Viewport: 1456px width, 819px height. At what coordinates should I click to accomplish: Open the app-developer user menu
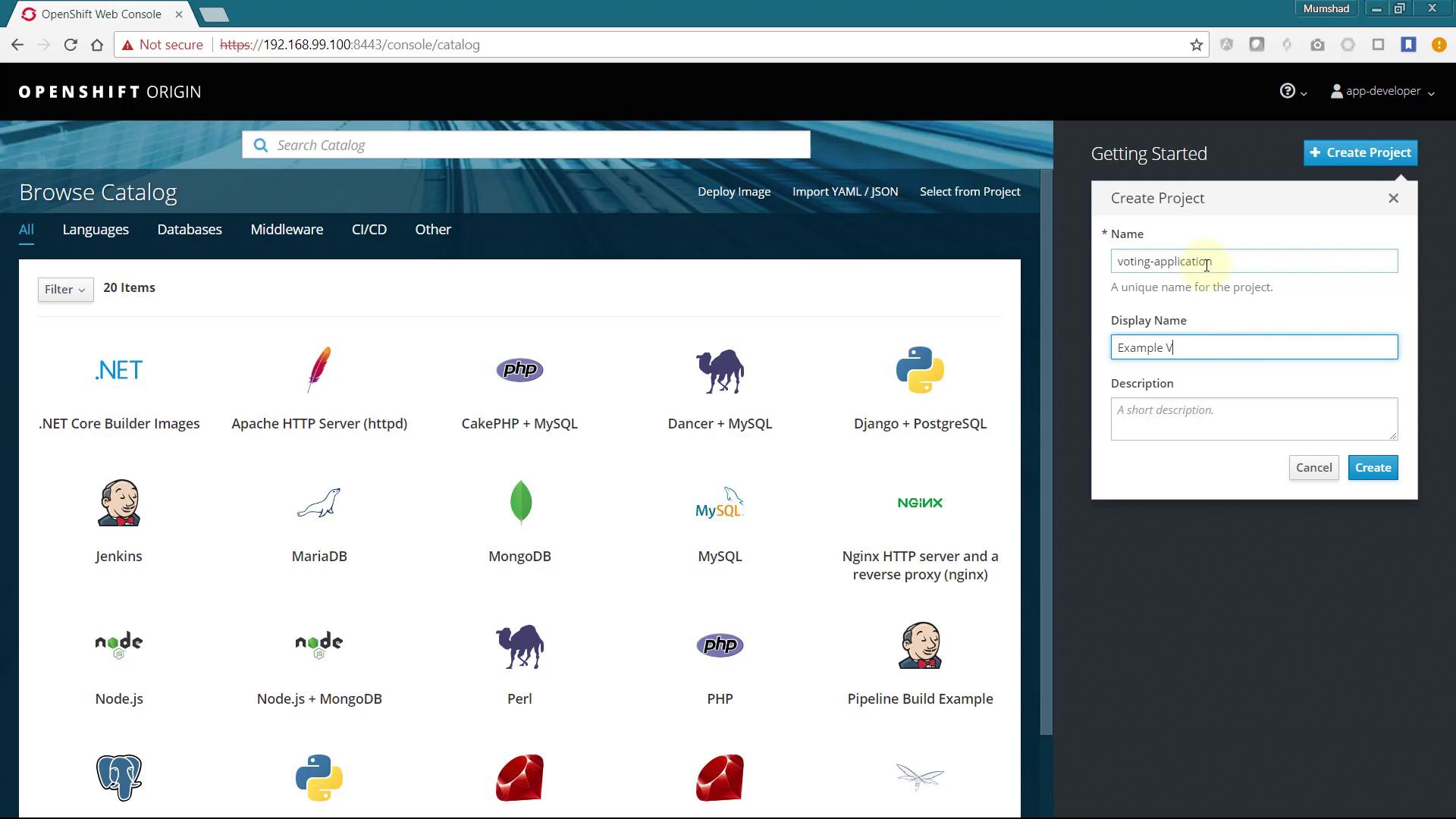[1383, 92]
